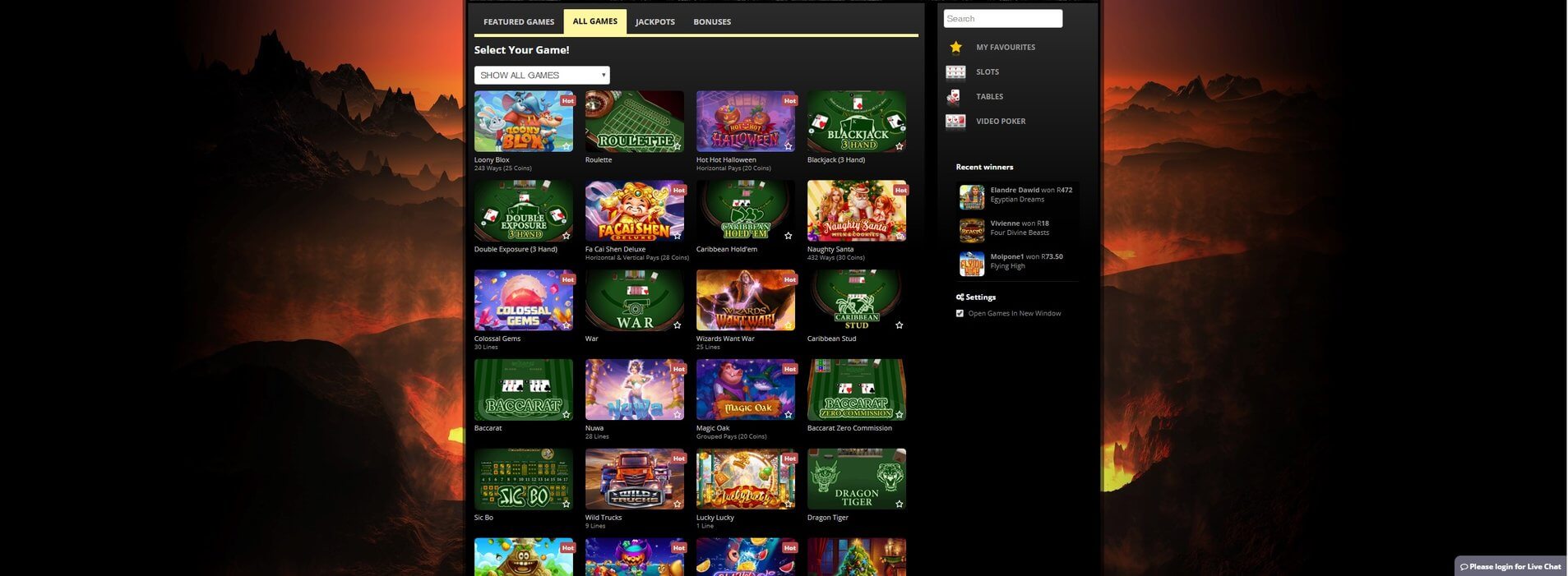Click Egyptian Dreams winner game icon
The height and width of the screenshot is (576, 1568).
[972, 197]
